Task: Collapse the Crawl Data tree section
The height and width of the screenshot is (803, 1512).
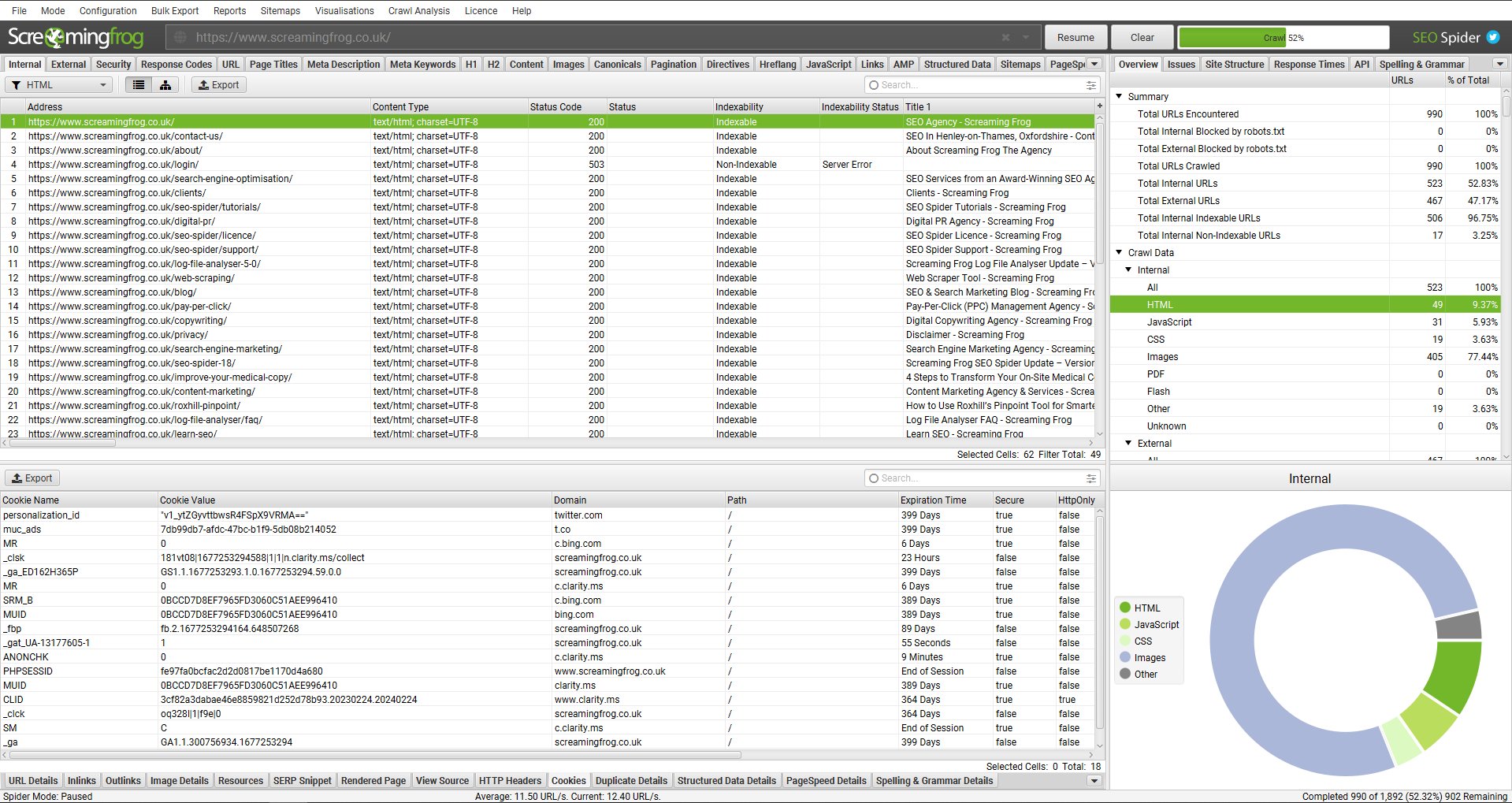Action: [1119, 252]
